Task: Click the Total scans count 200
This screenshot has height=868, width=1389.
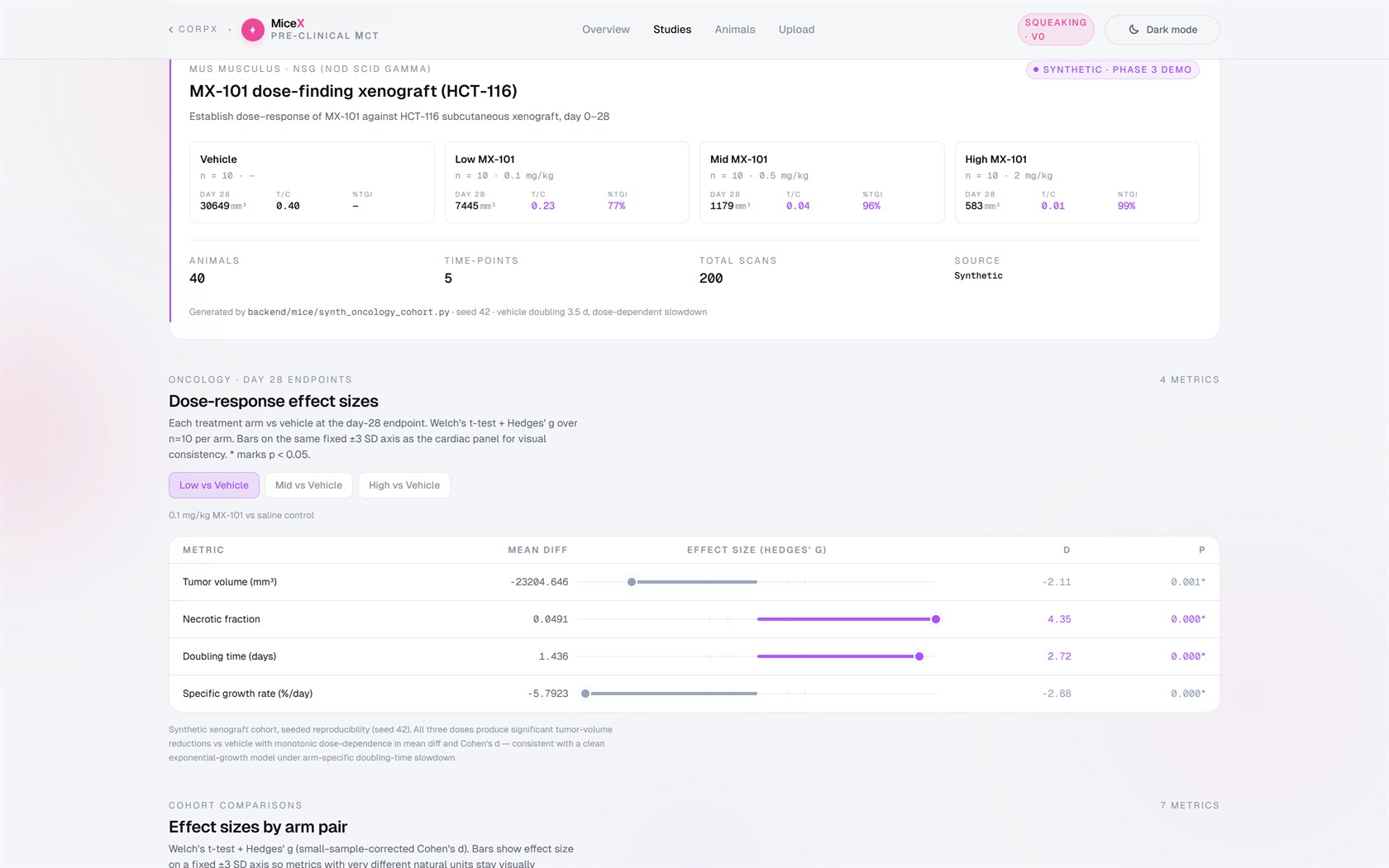Action: click(x=711, y=279)
